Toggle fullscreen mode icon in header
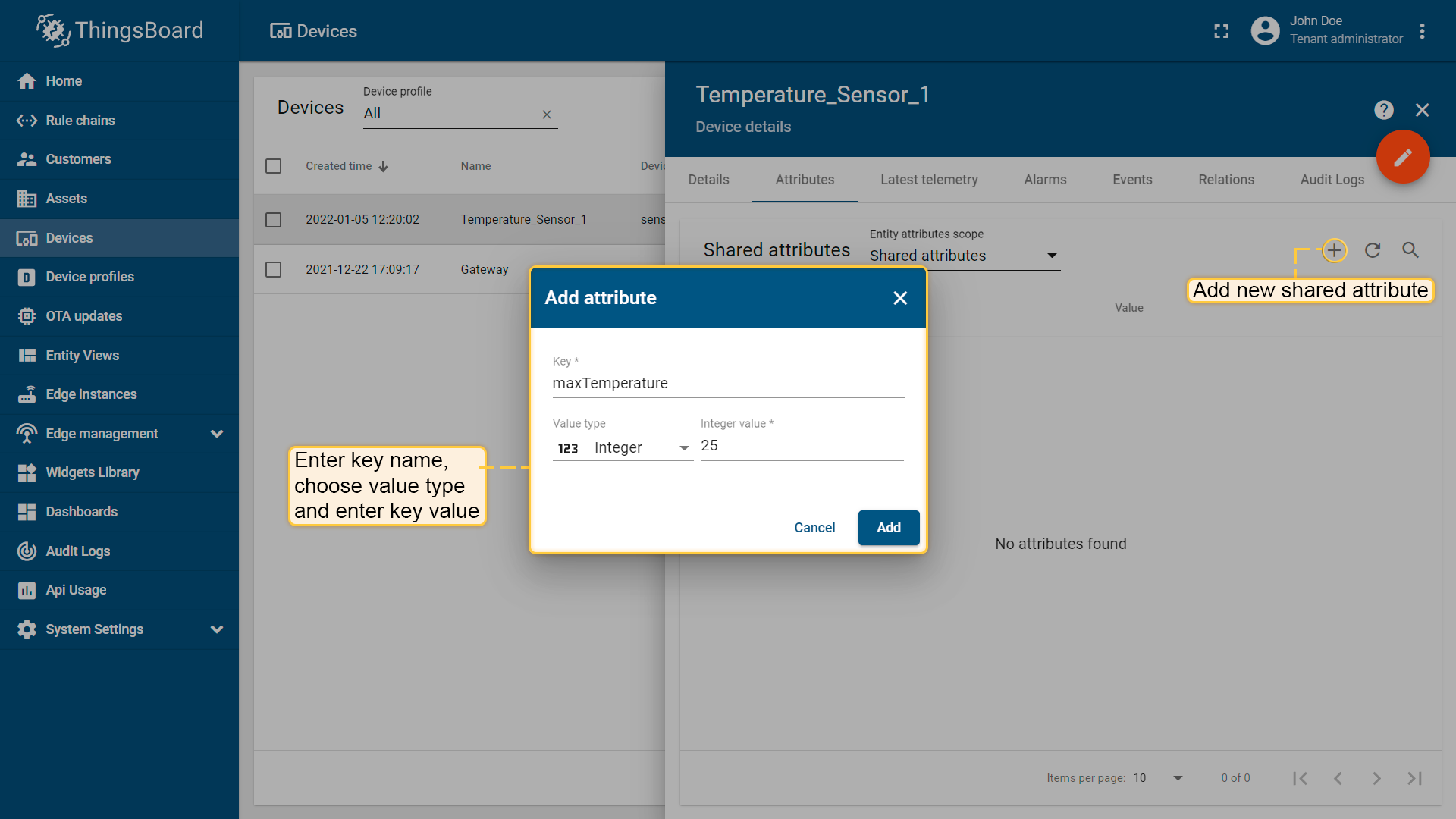The image size is (1456, 819). (1222, 31)
